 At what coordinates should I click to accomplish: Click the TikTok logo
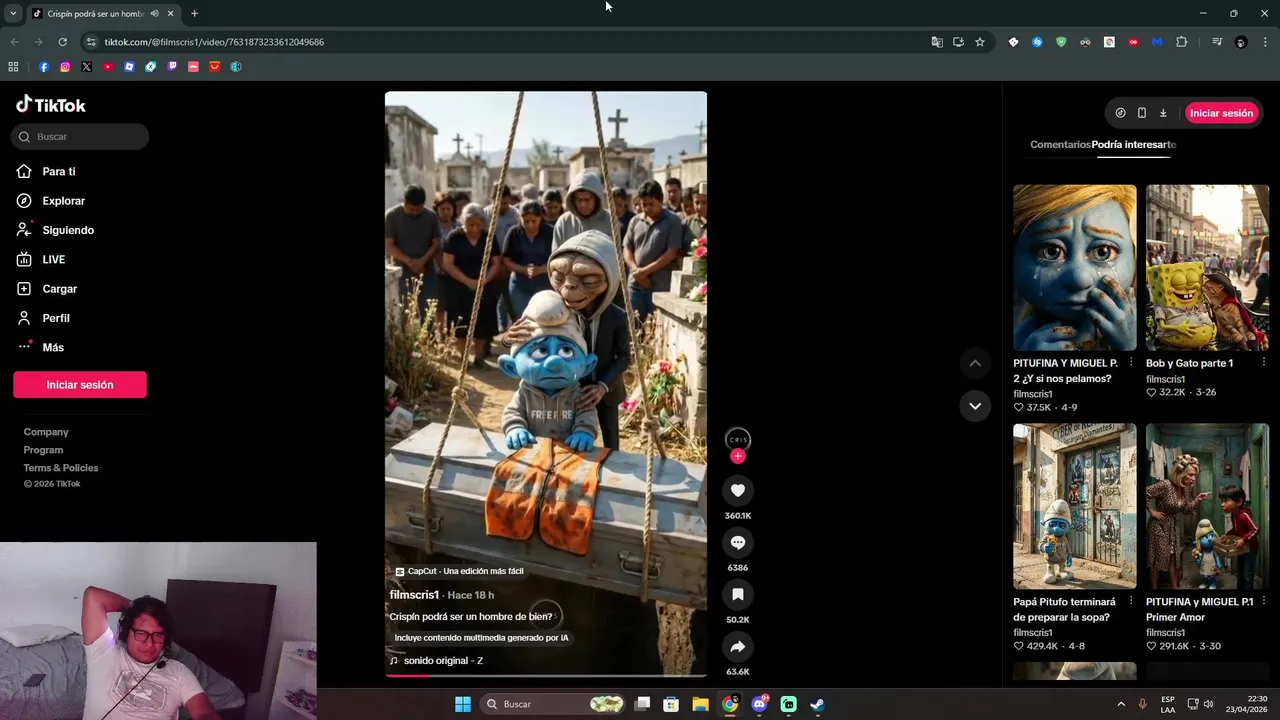tap(51, 104)
